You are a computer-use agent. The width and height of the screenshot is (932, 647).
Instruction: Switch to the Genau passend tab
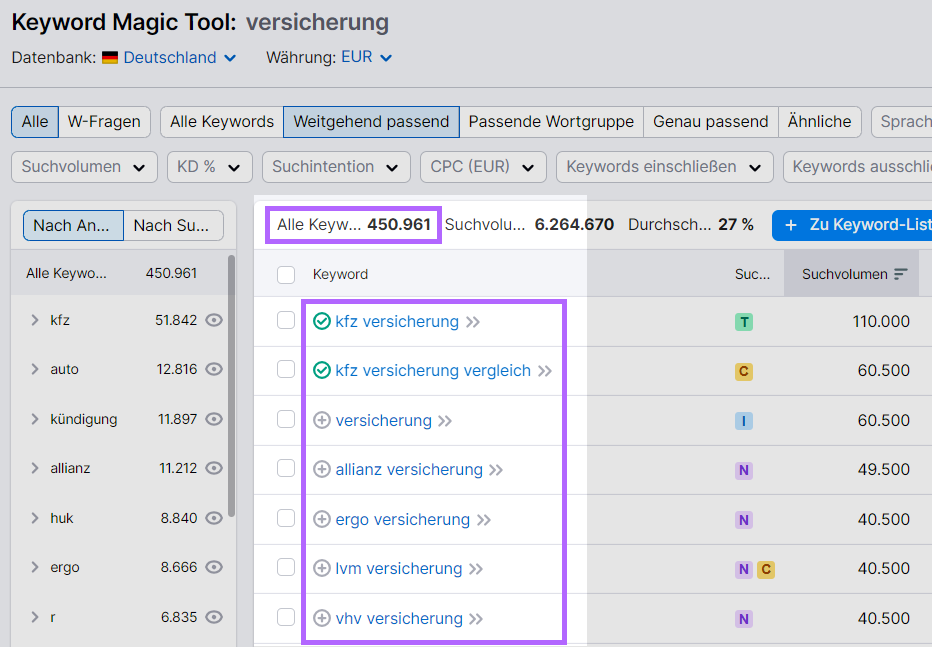710,121
